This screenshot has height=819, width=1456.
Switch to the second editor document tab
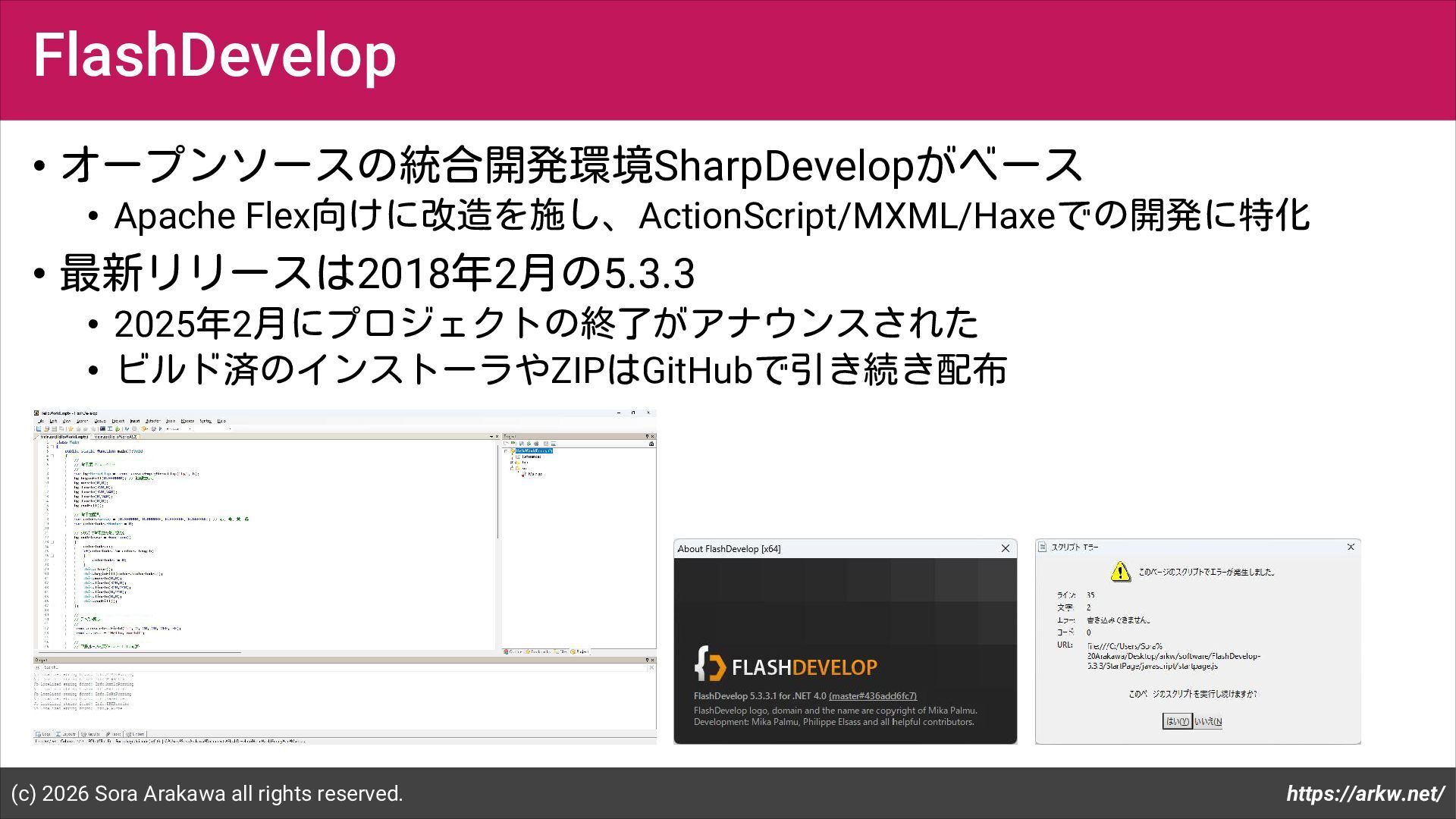(x=115, y=437)
